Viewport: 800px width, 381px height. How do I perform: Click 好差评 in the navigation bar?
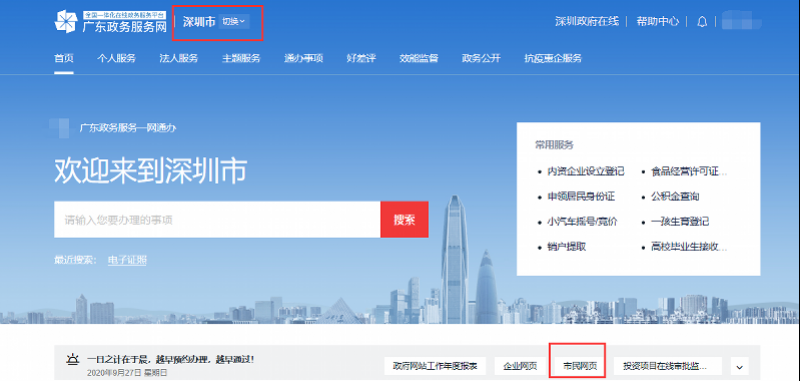point(361,58)
